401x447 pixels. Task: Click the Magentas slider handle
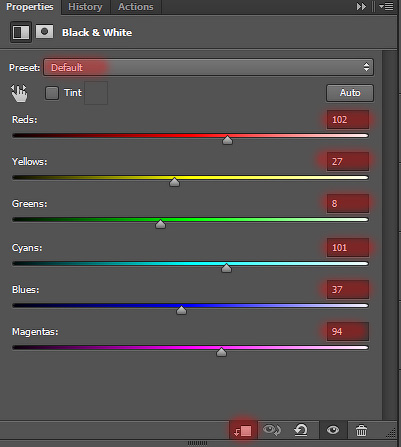(x=221, y=352)
